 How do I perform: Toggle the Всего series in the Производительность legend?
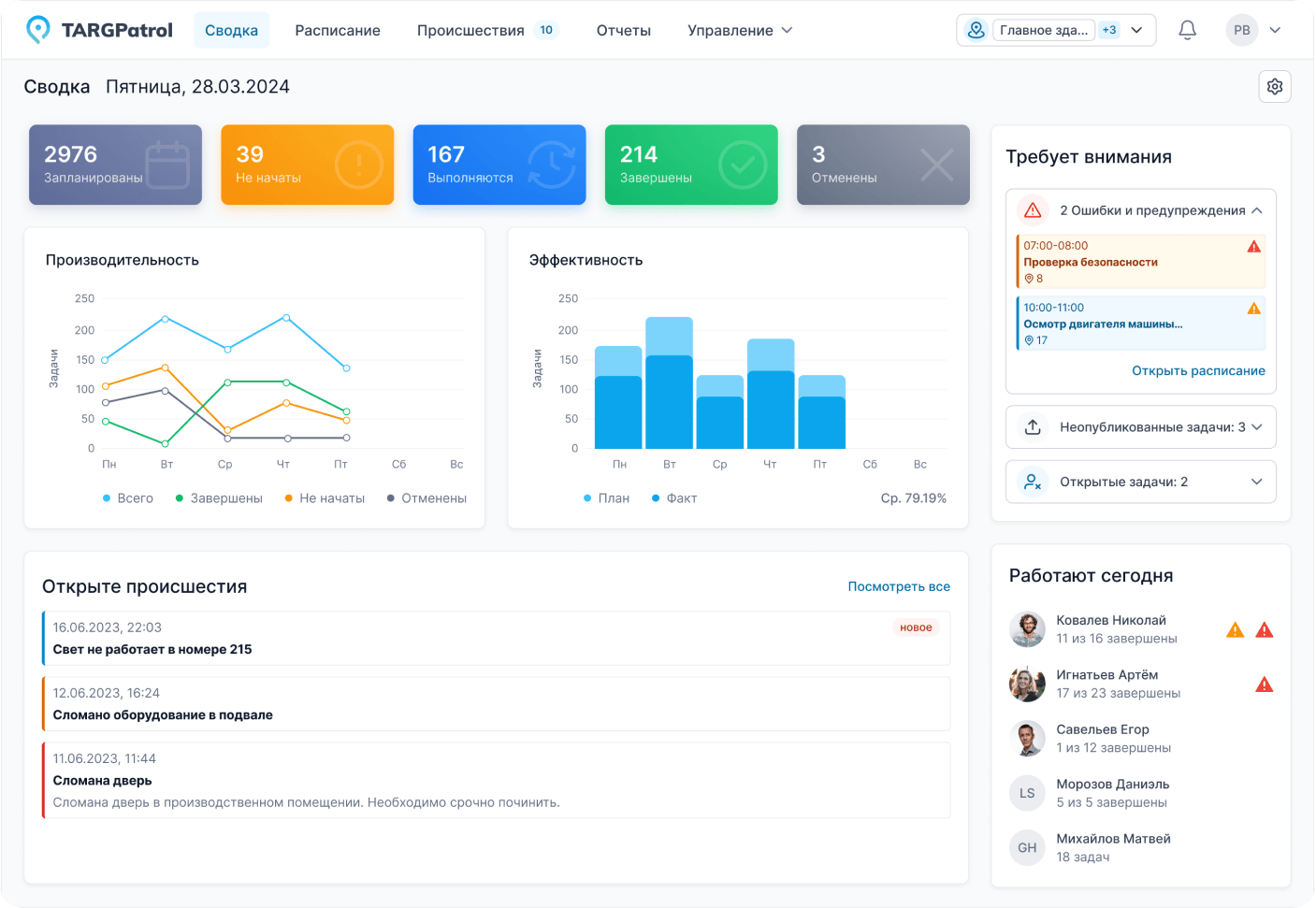click(128, 497)
